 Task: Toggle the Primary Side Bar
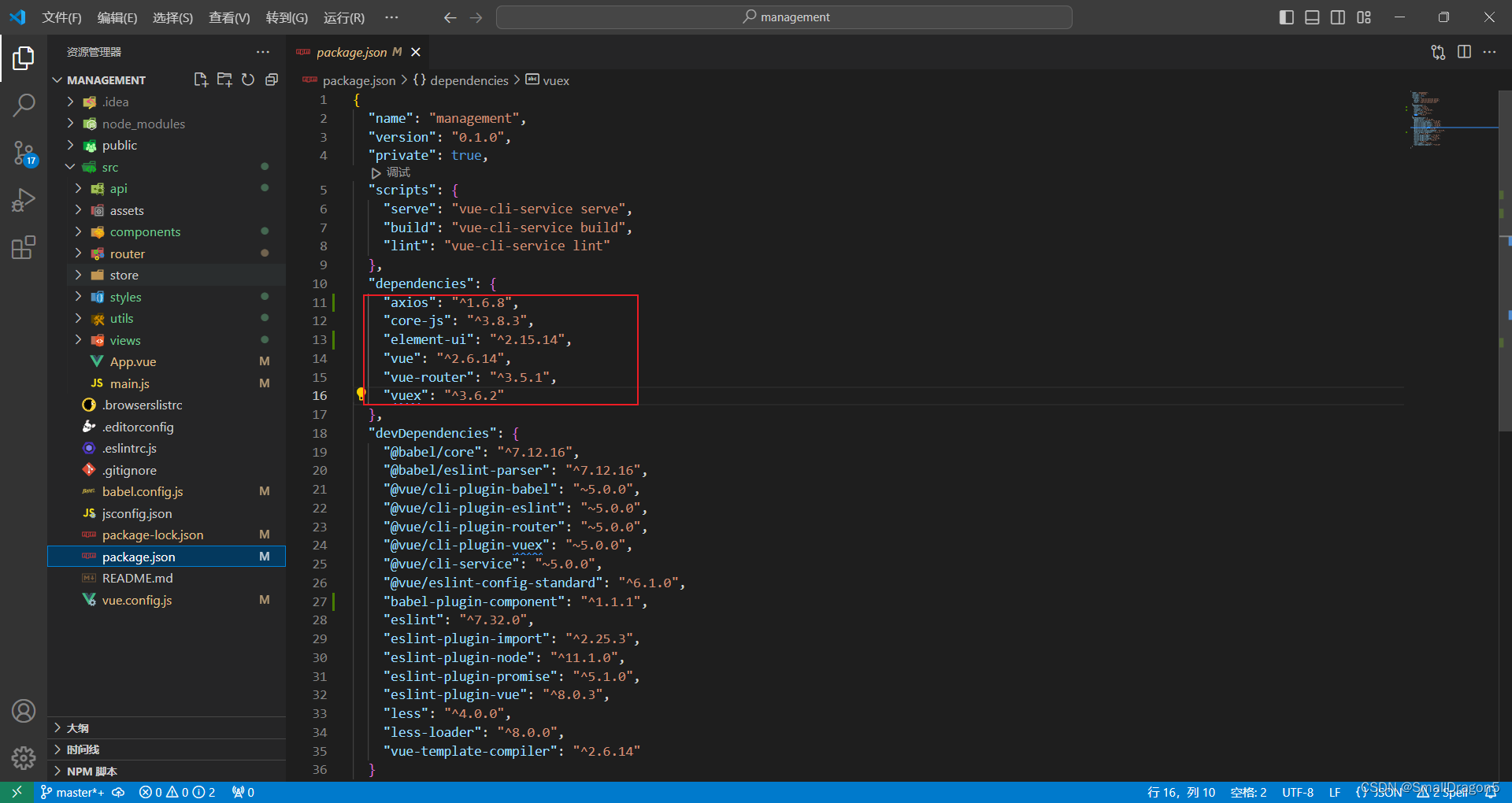[x=1285, y=17]
